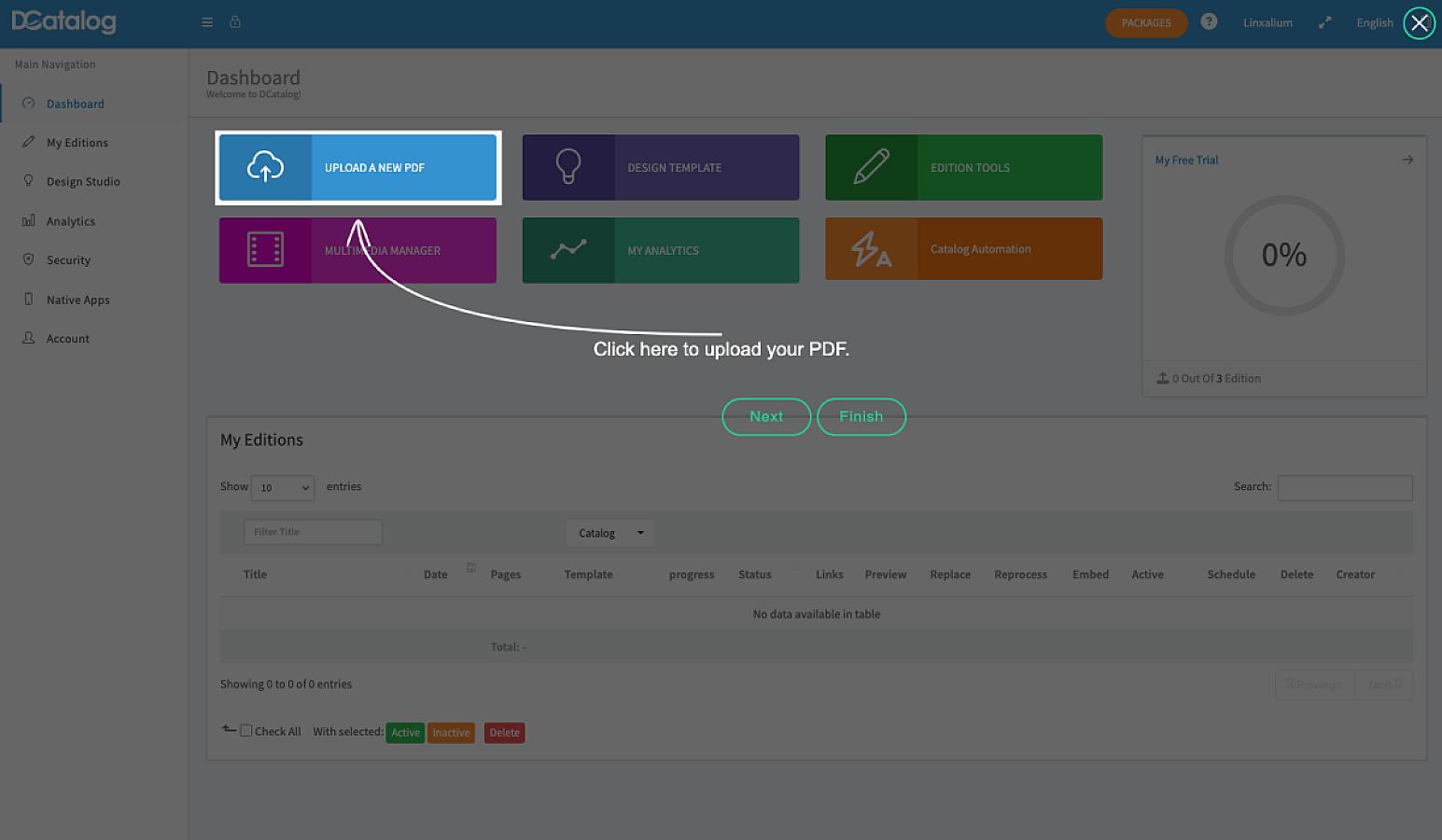Click the DCatalog logo

pyautogui.click(x=63, y=21)
